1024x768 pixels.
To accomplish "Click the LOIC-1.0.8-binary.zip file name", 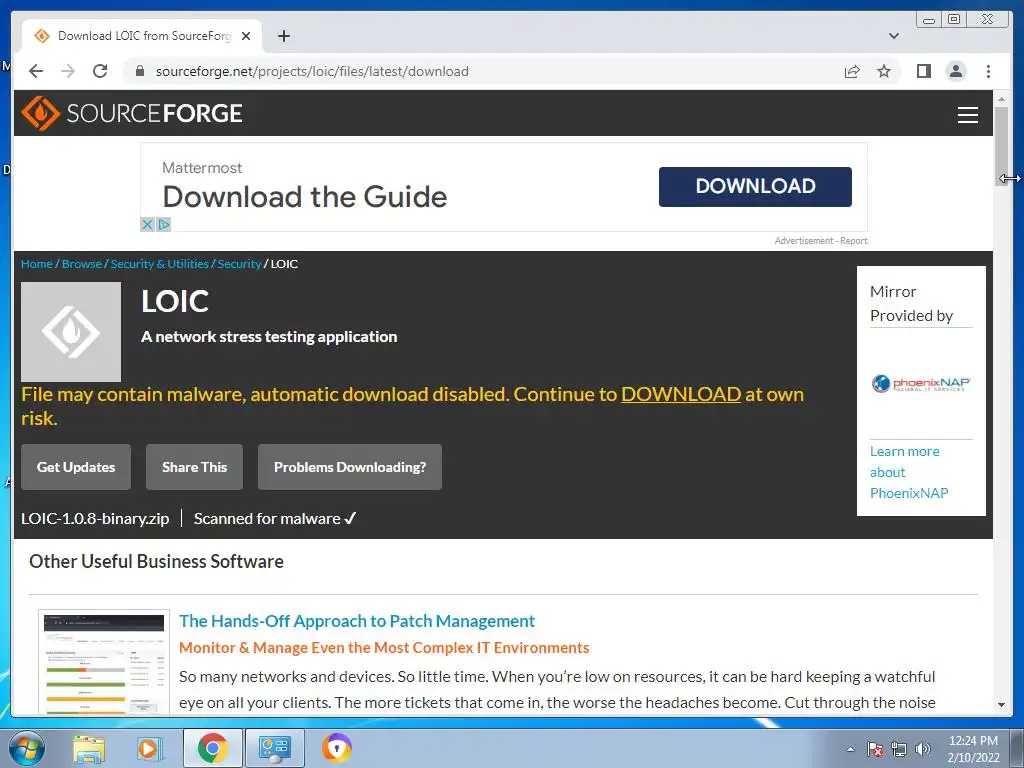I will [x=95, y=519].
